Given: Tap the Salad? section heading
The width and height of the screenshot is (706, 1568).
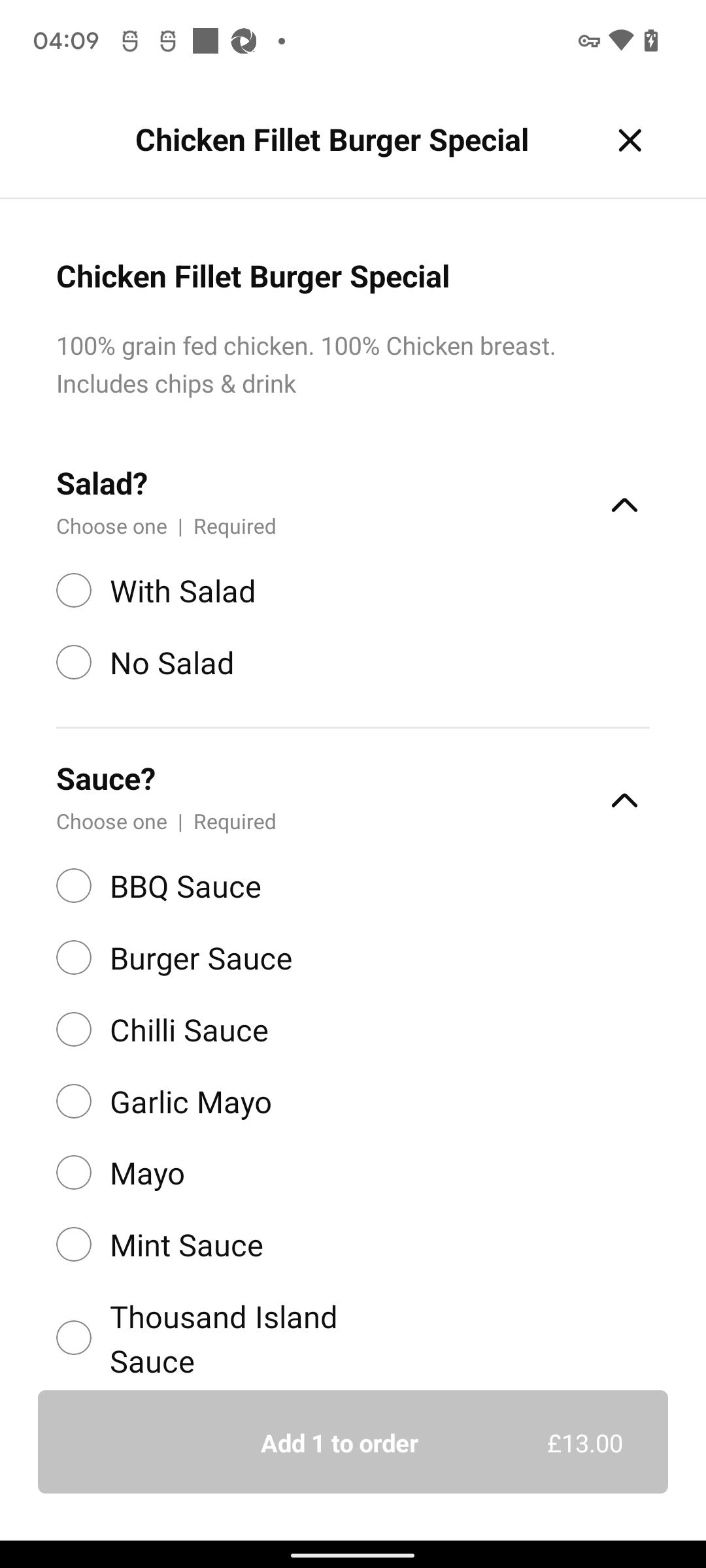Looking at the screenshot, I should pos(102,484).
